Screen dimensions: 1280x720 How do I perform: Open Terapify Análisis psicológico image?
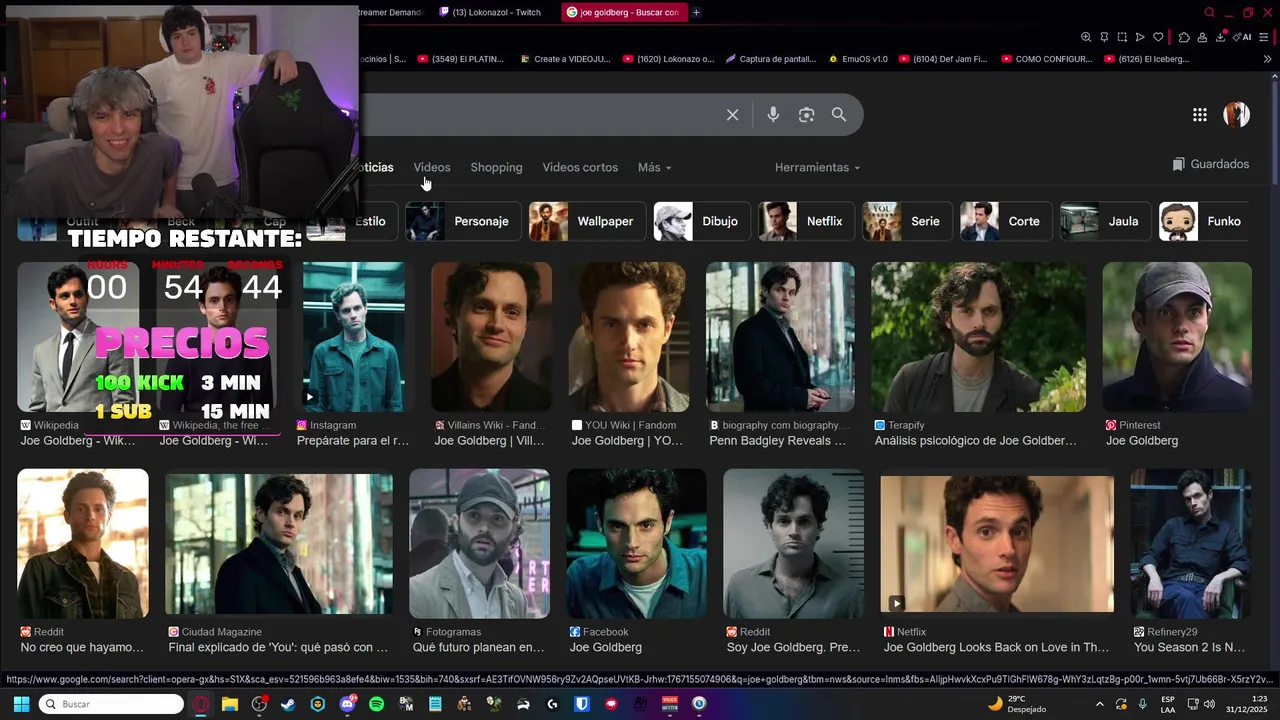coord(978,337)
